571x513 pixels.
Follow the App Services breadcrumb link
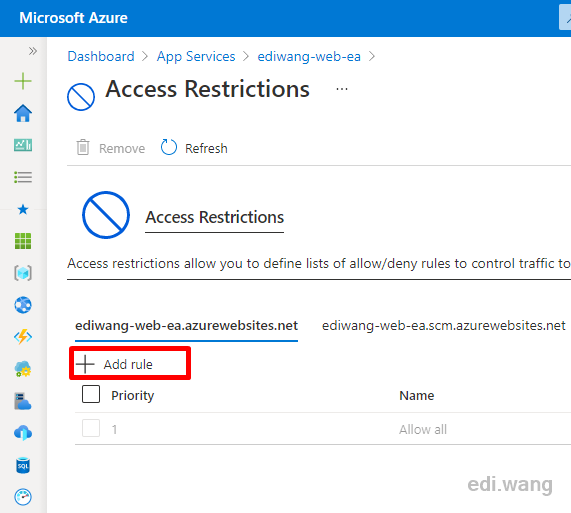pyautogui.click(x=196, y=56)
